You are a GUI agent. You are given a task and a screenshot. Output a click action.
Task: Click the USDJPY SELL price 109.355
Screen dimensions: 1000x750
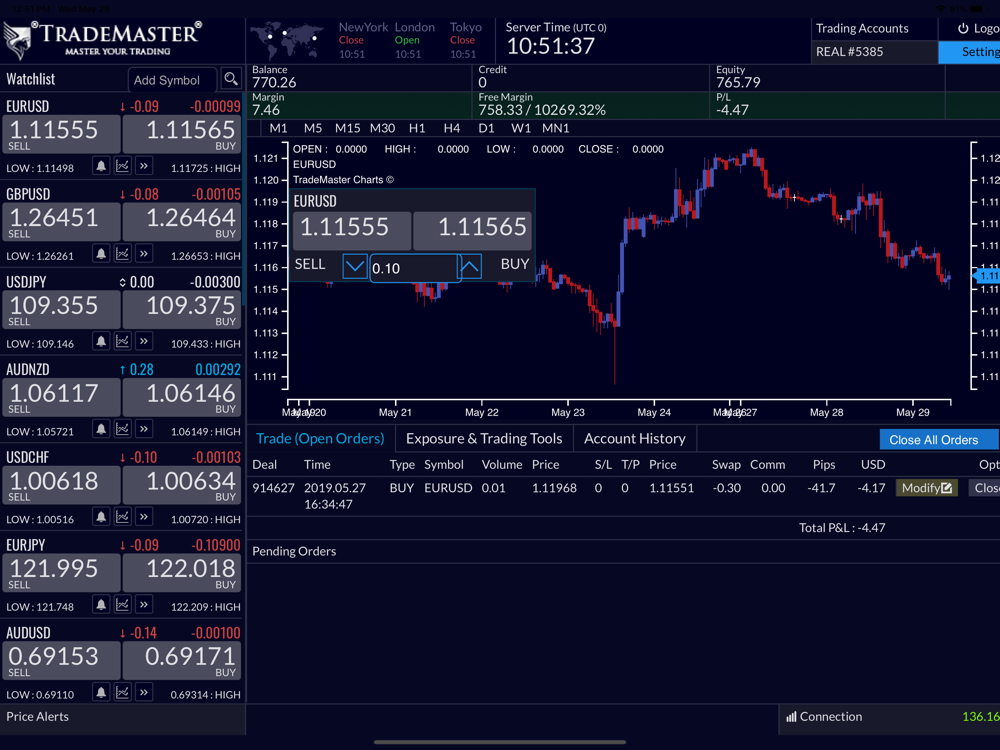click(x=61, y=310)
